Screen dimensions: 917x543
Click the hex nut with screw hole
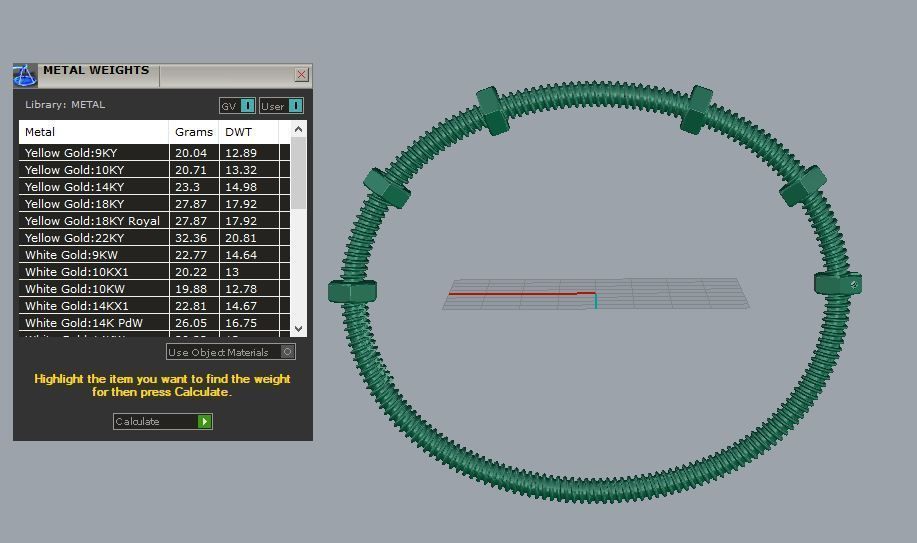point(838,284)
